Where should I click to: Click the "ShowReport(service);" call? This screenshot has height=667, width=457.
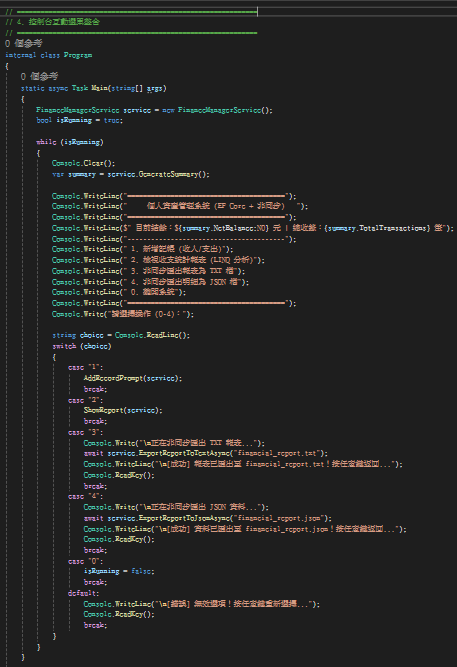coord(123,410)
